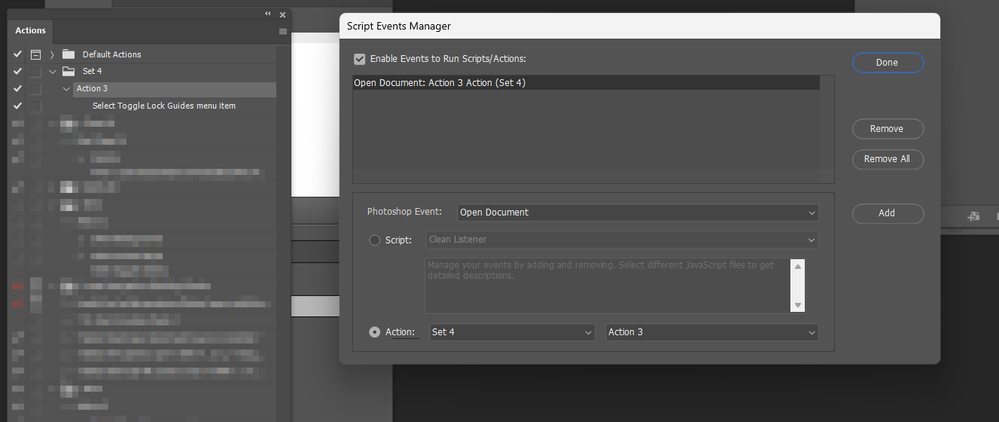Select the Open Document event entry in list
Image resolution: width=999 pixels, height=422 pixels.
click(x=585, y=83)
